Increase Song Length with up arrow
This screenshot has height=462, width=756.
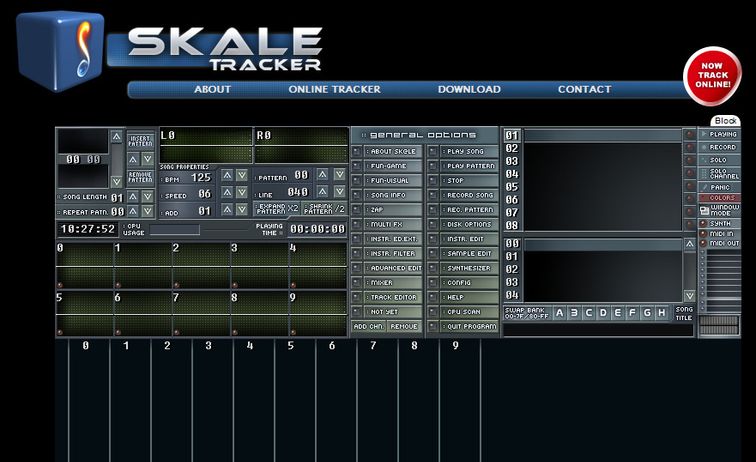(x=132, y=197)
